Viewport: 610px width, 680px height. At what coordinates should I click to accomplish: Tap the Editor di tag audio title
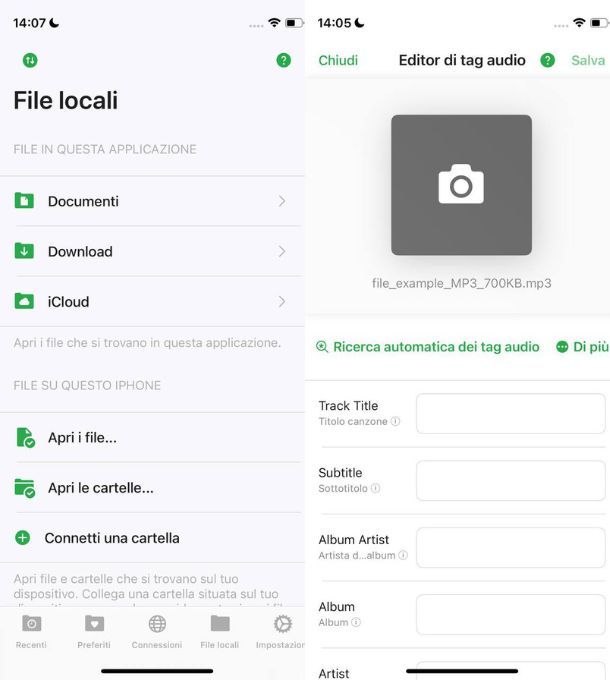pyautogui.click(x=462, y=60)
